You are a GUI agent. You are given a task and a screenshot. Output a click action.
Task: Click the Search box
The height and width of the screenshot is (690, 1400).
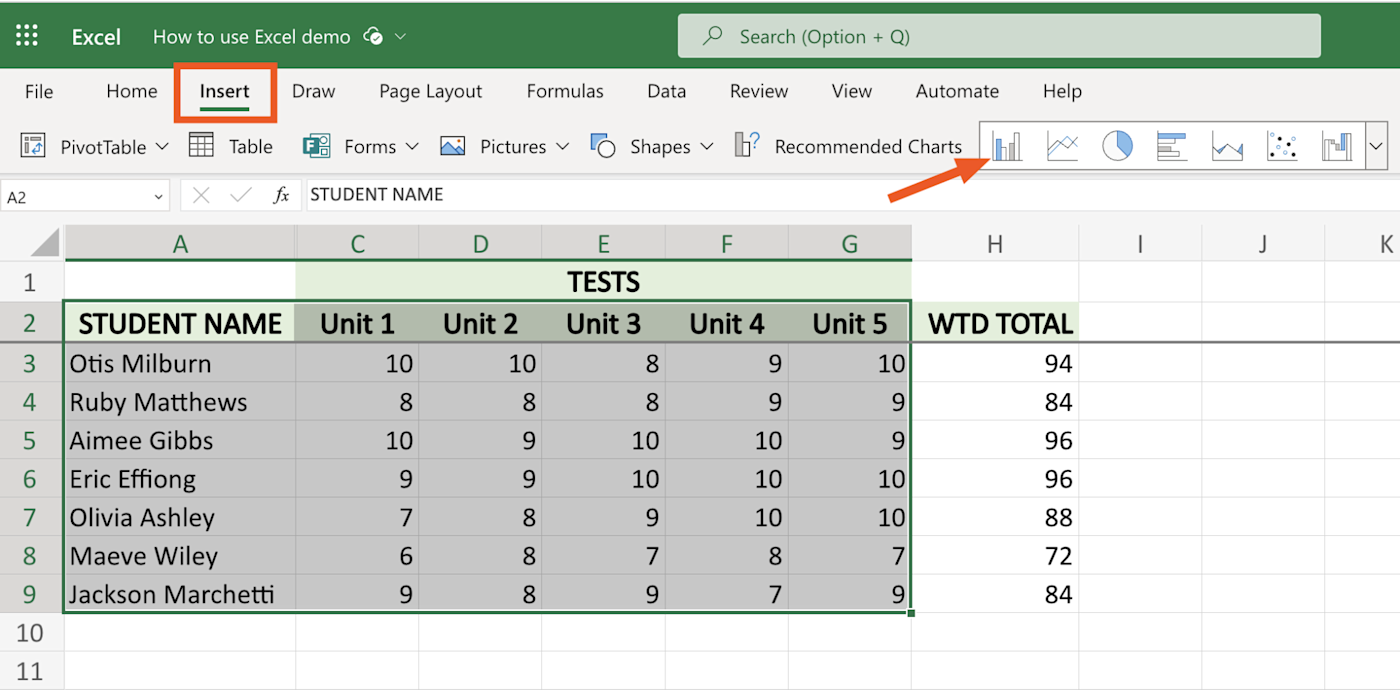(998, 37)
